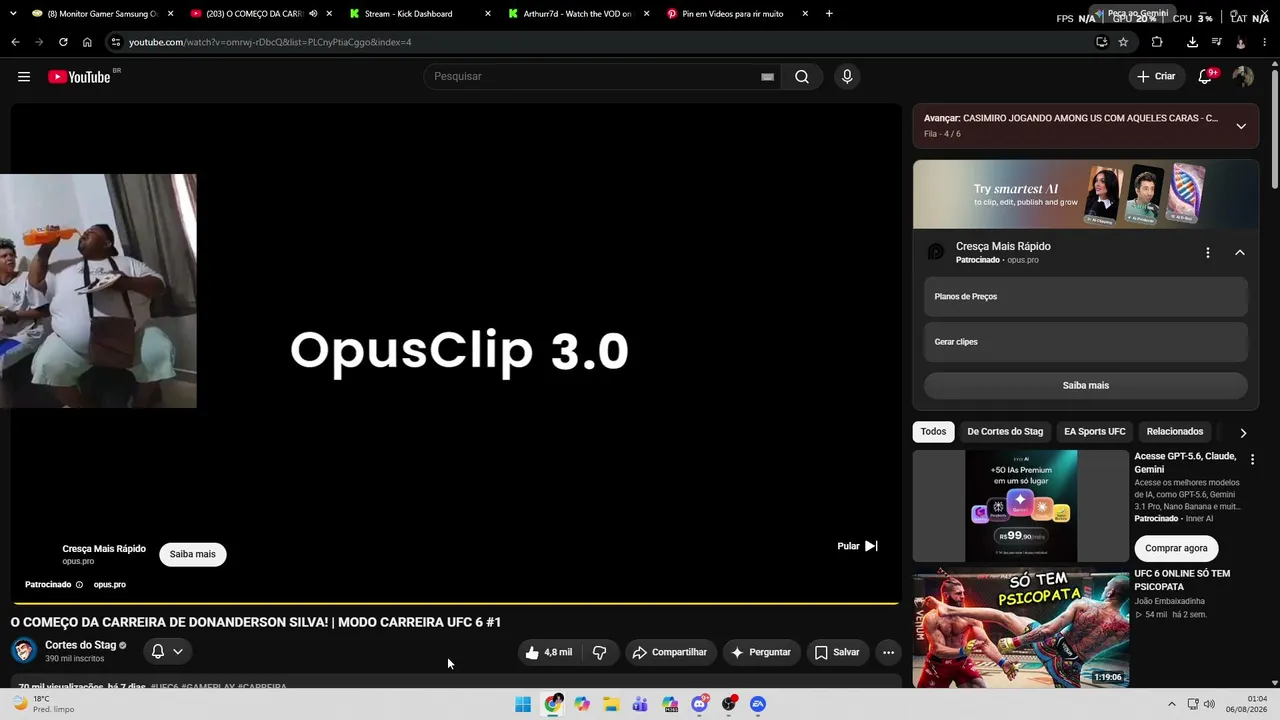Open YouTube notifications bell
Viewport: 1280px width, 720px height.
point(1205,77)
